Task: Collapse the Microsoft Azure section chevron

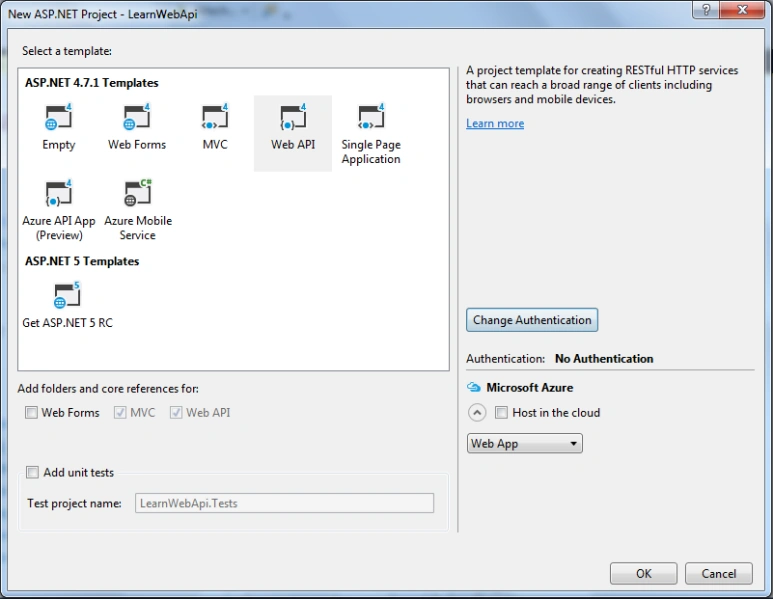Action: [x=477, y=413]
